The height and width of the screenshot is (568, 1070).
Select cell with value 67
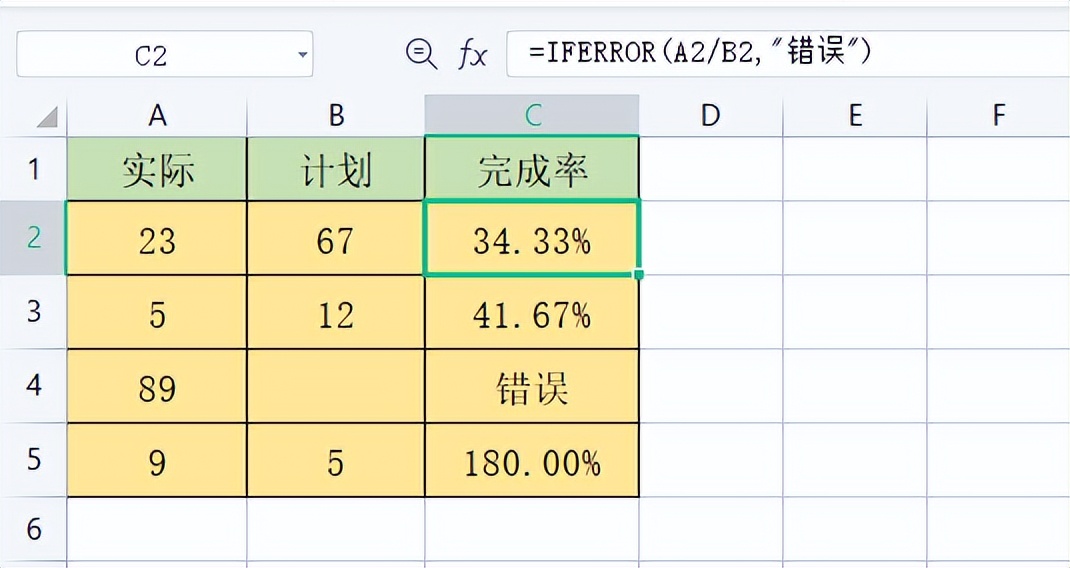[x=336, y=238]
